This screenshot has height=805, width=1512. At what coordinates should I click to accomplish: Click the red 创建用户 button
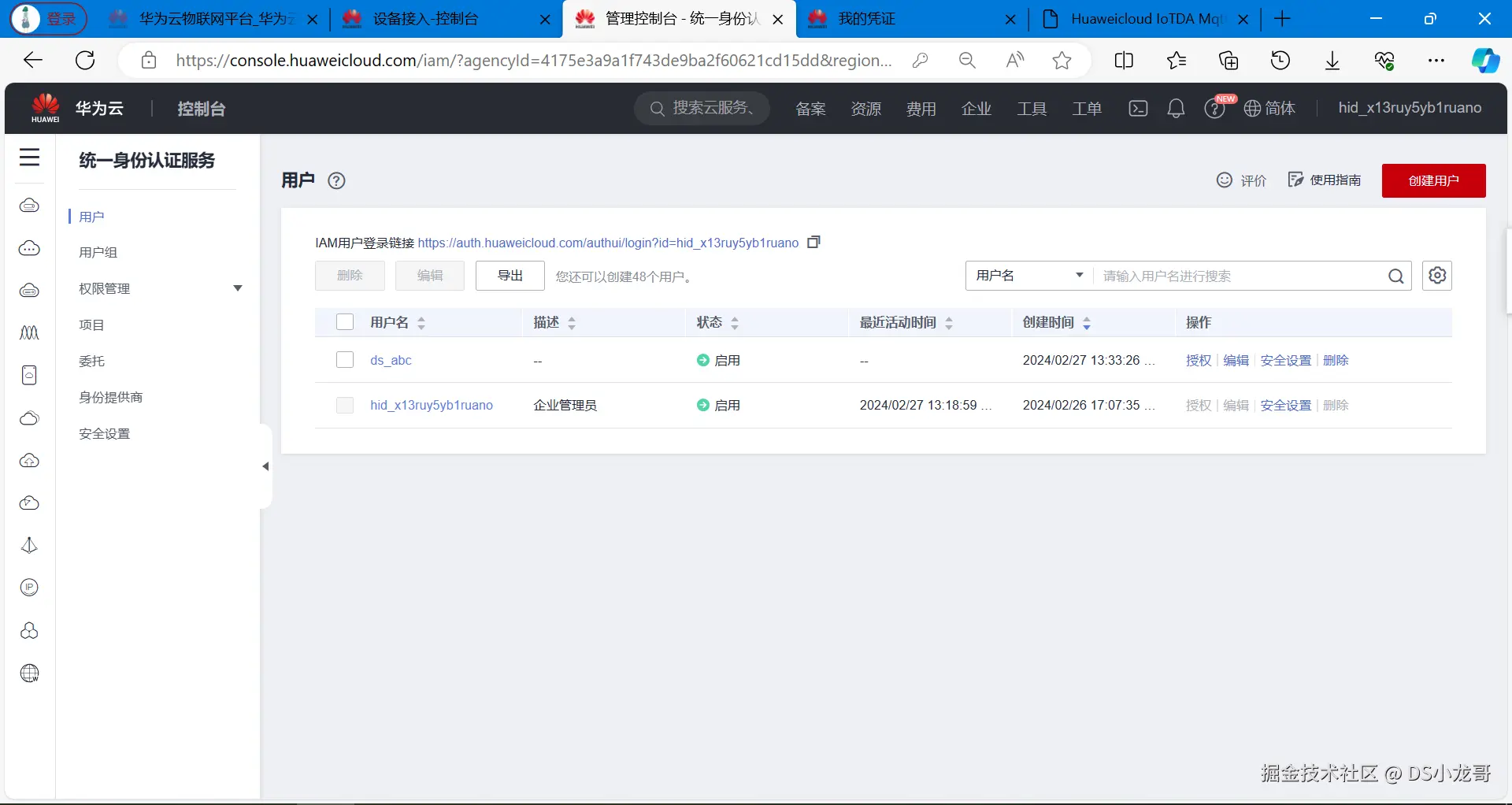(x=1433, y=180)
